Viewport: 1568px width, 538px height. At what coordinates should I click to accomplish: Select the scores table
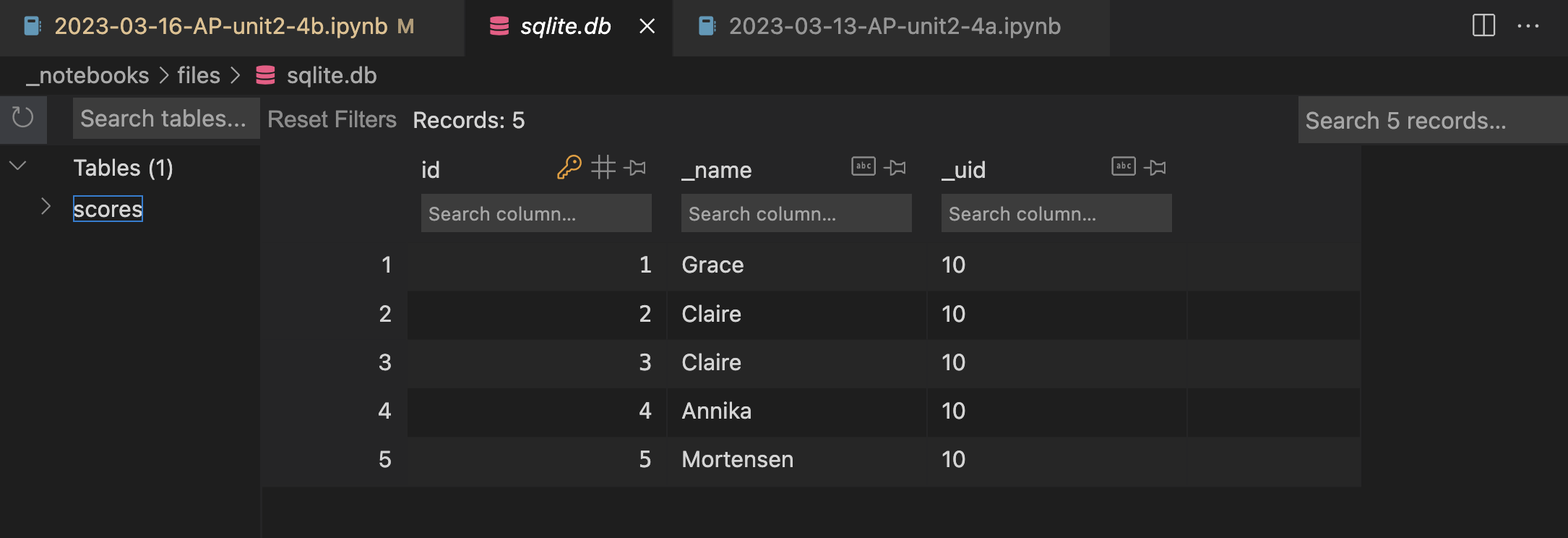tap(108, 209)
